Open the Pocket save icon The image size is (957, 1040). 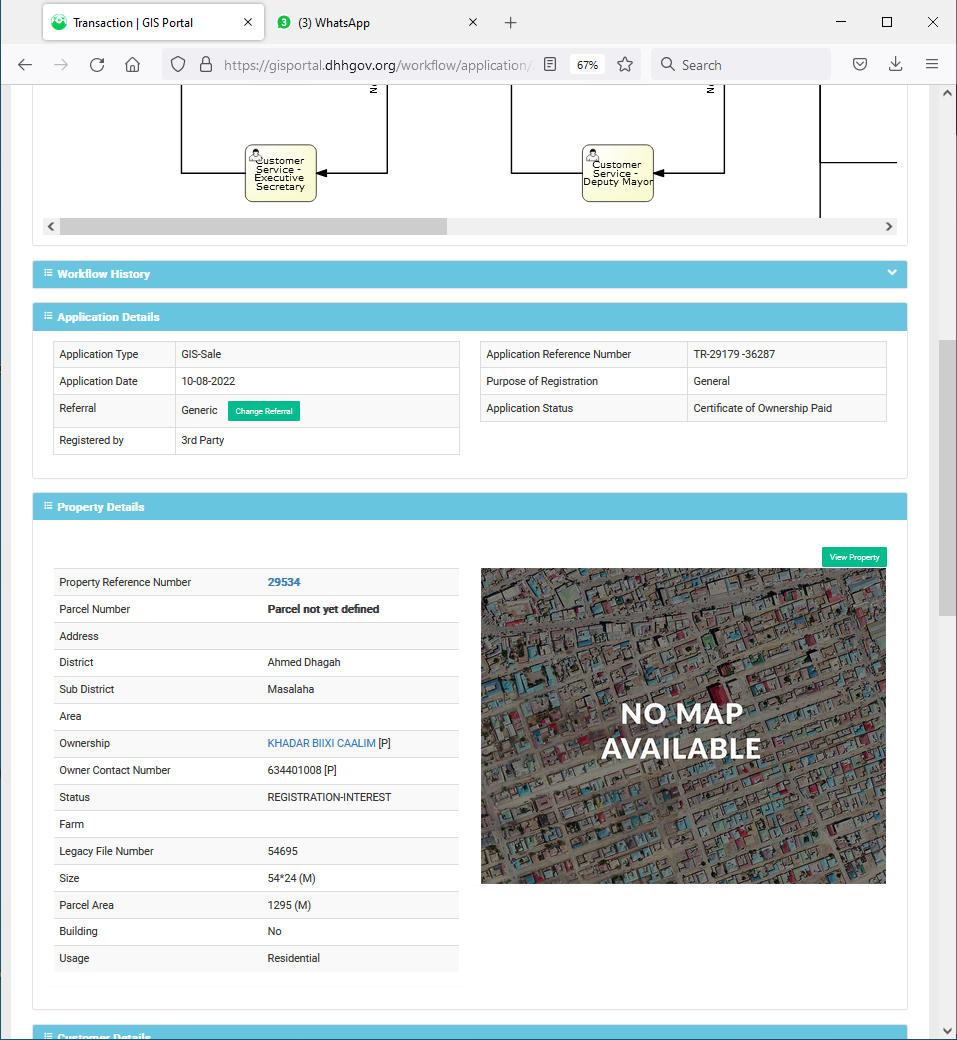point(860,64)
